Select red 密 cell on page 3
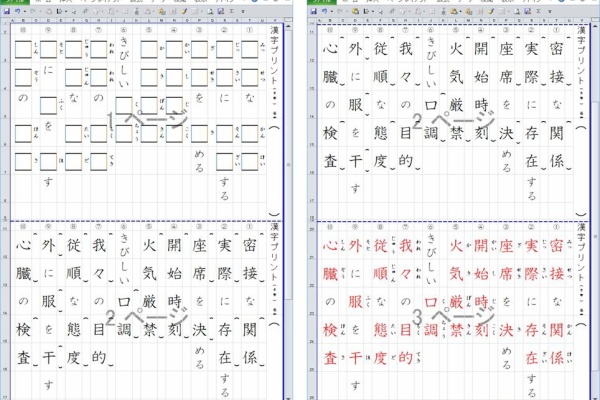The height and width of the screenshot is (400, 600). [x=556, y=245]
